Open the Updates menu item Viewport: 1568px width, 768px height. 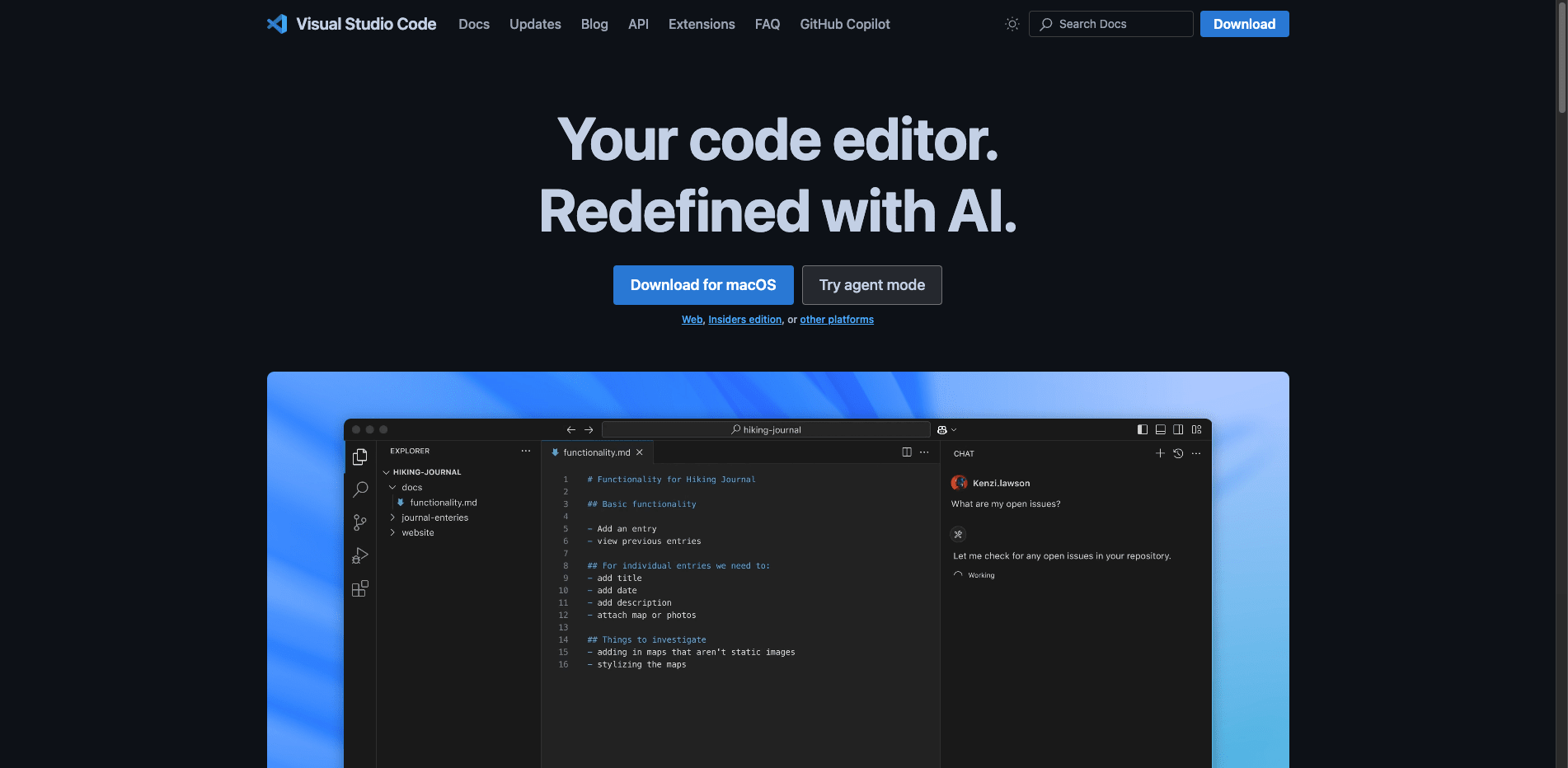[534, 24]
